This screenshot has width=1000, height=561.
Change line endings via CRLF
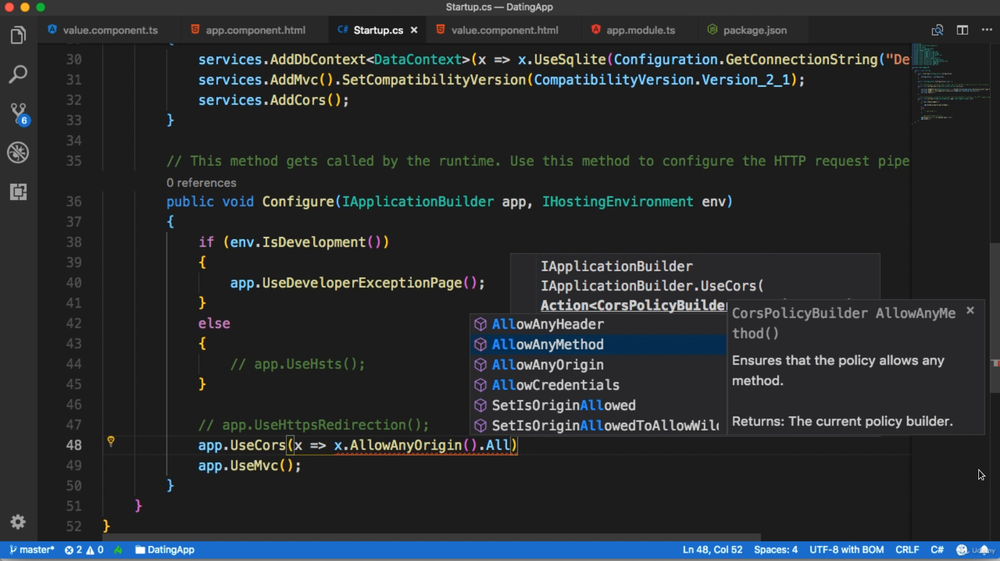pos(907,550)
